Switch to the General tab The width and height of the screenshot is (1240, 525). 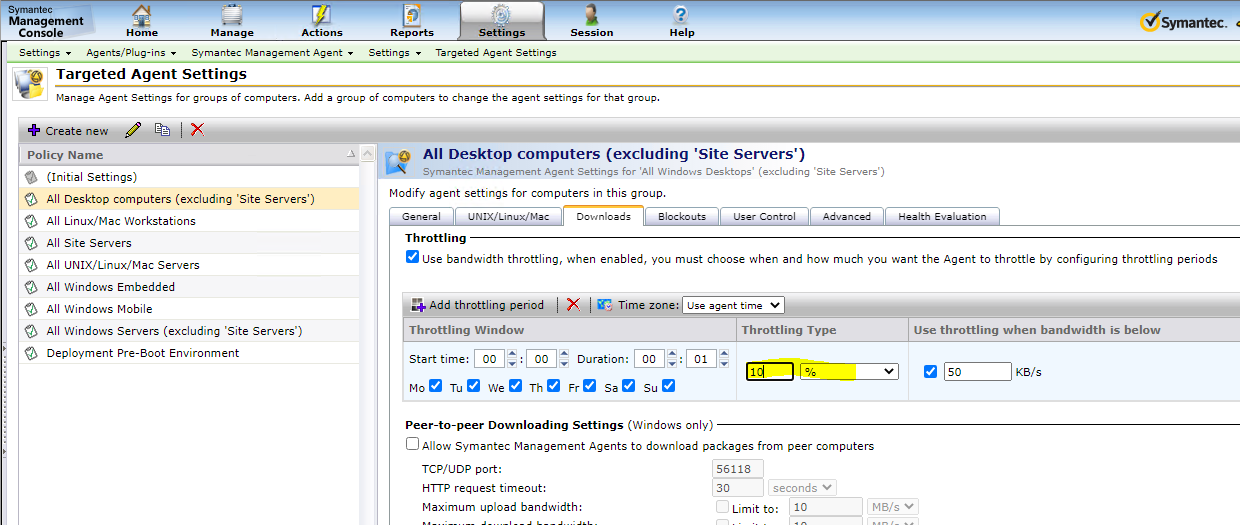pyautogui.click(x=422, y=216)
